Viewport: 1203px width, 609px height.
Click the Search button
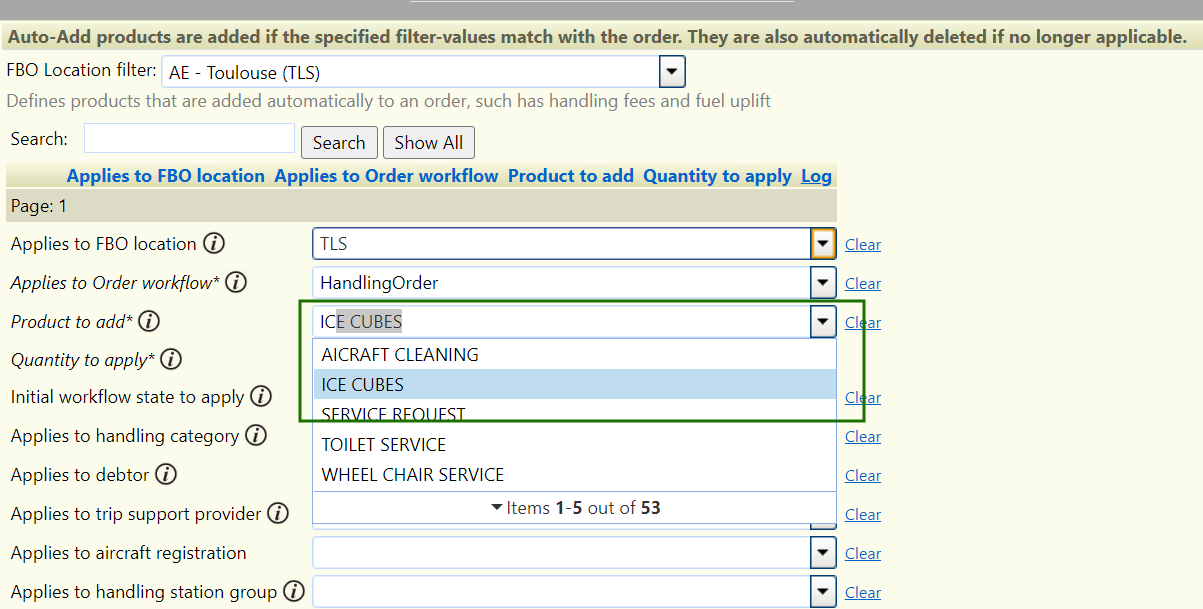pyautogui.click(x=338, y=142)
